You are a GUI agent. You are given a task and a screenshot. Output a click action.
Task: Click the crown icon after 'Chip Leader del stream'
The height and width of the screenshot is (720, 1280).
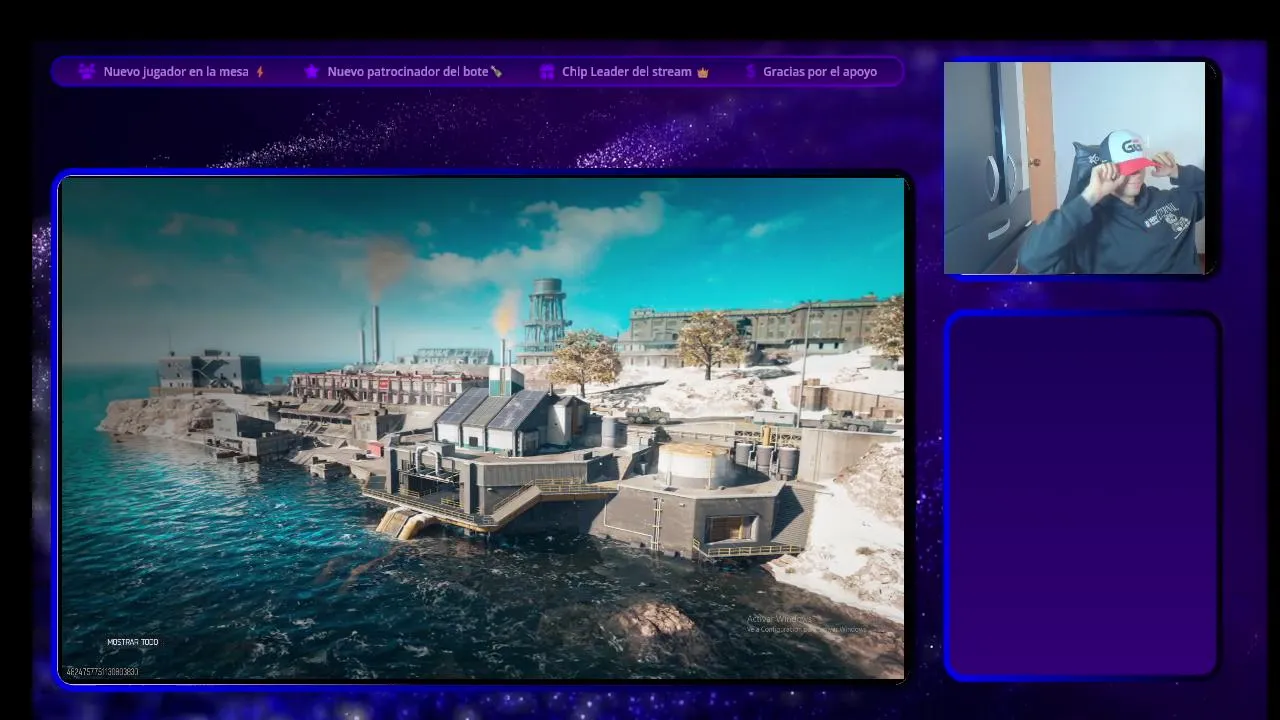click(x=702, y=72)
